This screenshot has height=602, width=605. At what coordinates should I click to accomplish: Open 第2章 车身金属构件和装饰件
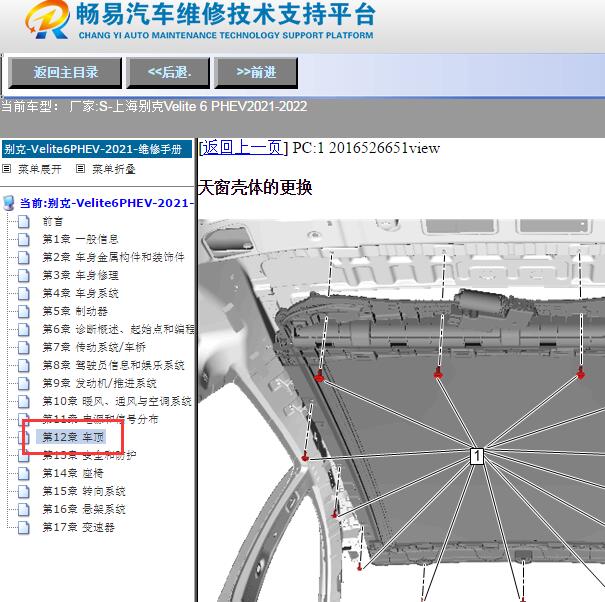[x=113, y=257]
